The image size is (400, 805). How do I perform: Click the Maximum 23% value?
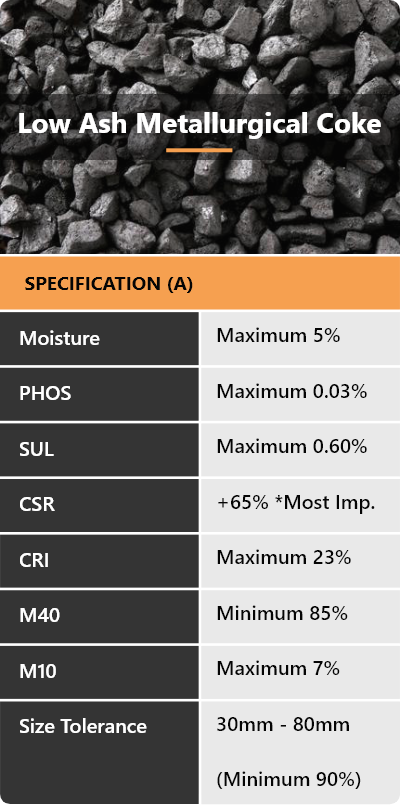click(x=283, y=558)
